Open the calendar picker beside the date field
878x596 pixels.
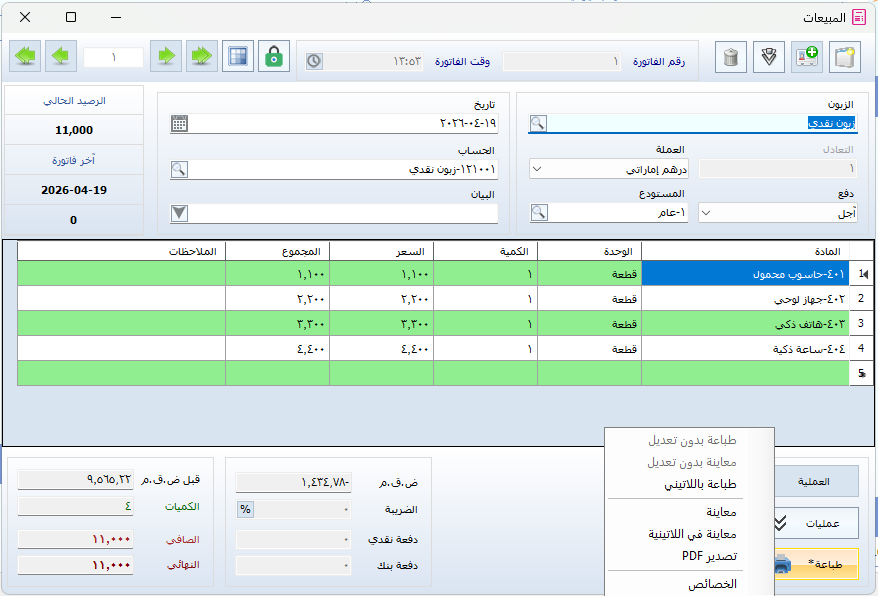pos(179,124)
